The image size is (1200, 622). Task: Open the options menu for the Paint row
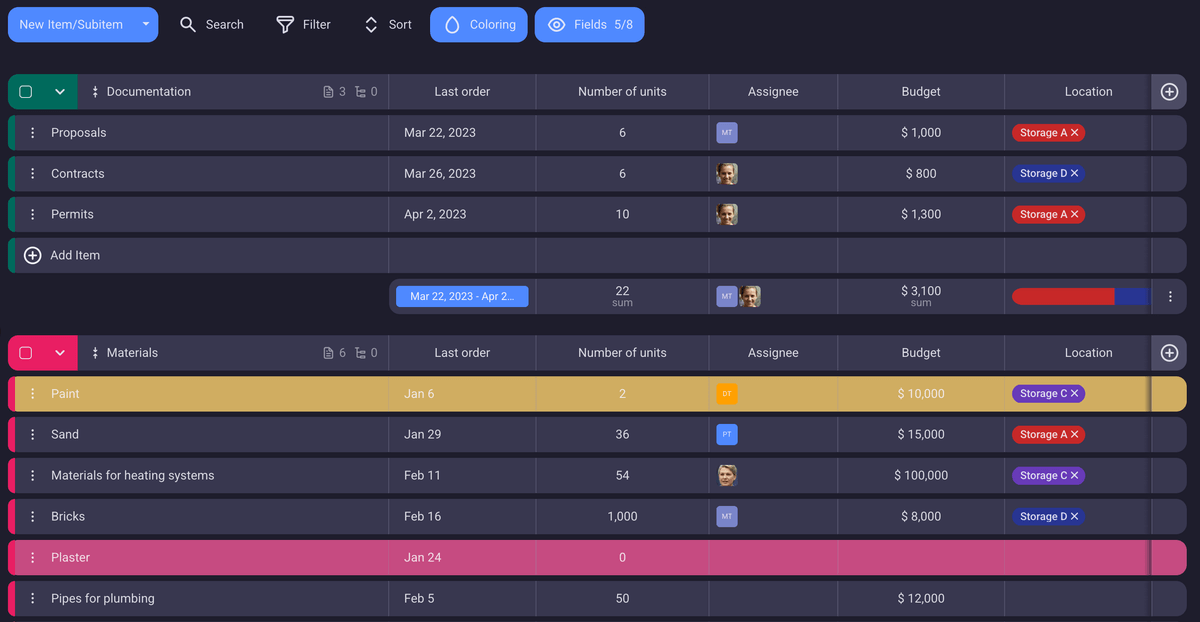[x=33, y=393]
